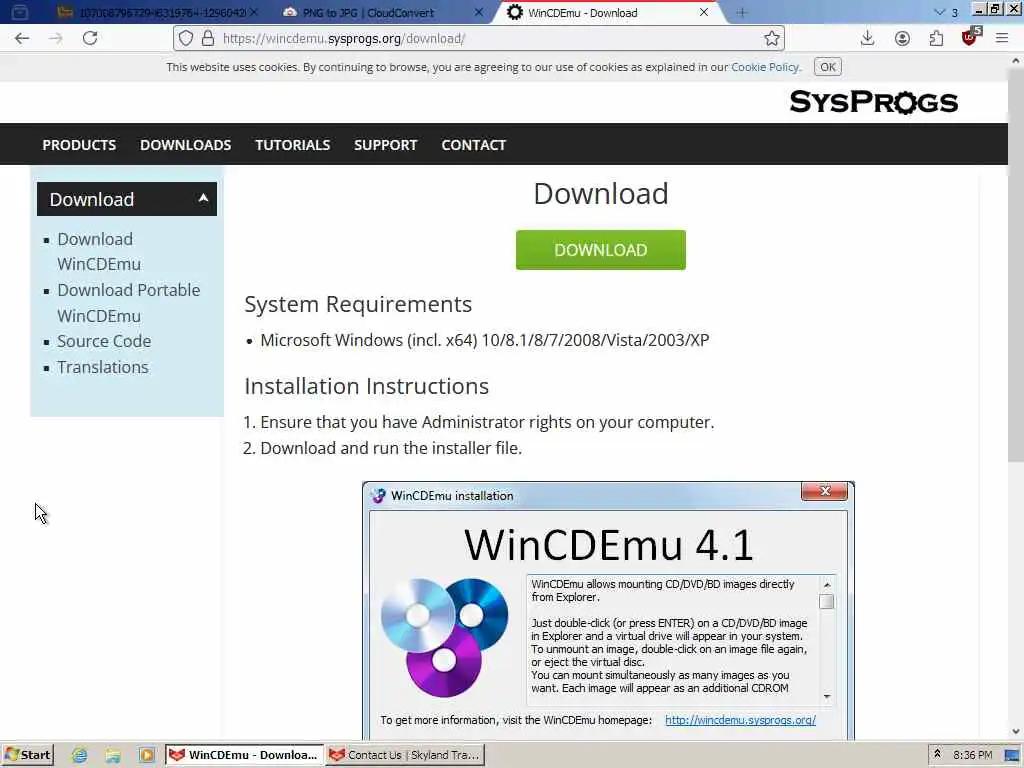Open the Download WinCDEmu sidebar link
The image size is (1024, 768).
[x=99, y=251]
